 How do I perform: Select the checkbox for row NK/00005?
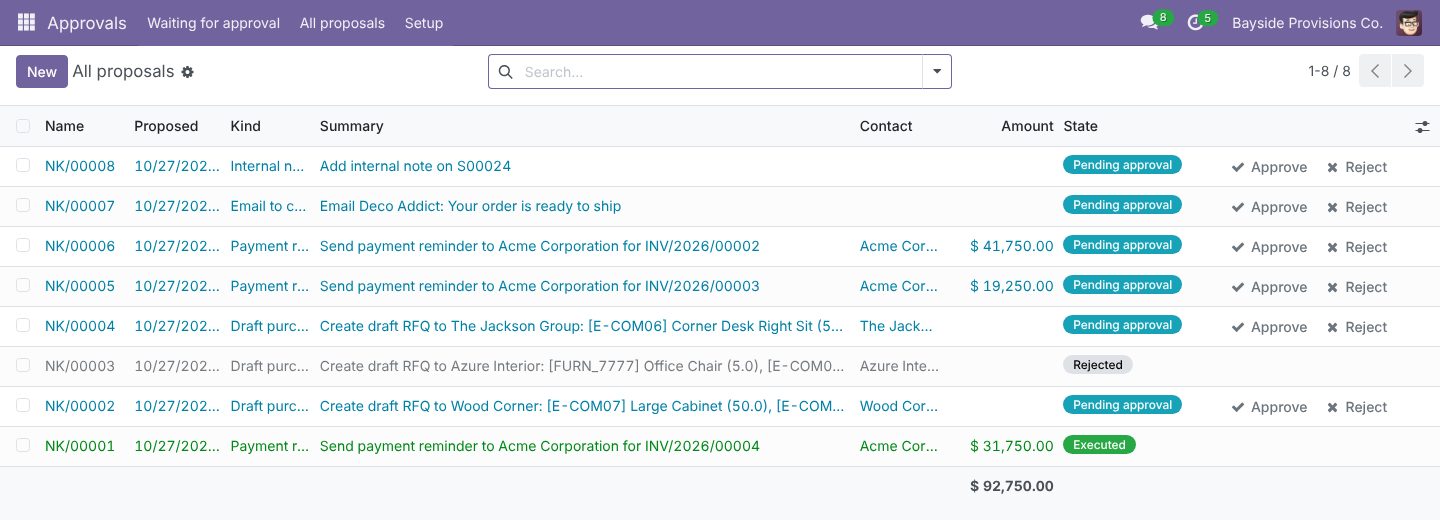23,286
